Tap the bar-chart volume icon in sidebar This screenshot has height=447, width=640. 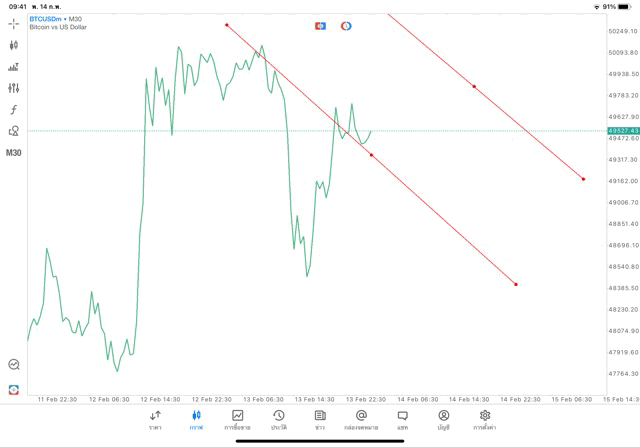[14, 67]
